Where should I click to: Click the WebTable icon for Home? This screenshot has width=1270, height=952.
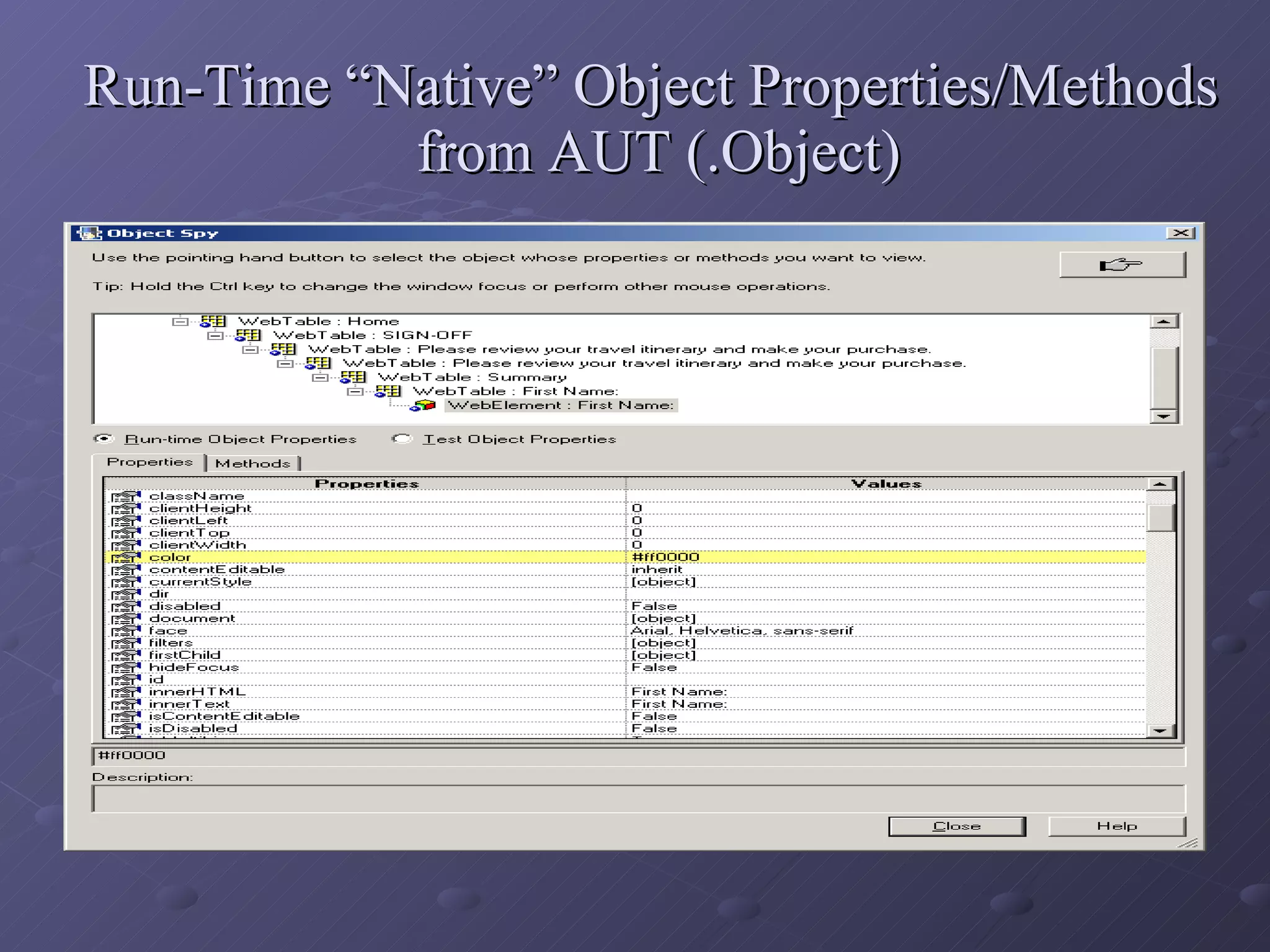[x=213, y=321]
